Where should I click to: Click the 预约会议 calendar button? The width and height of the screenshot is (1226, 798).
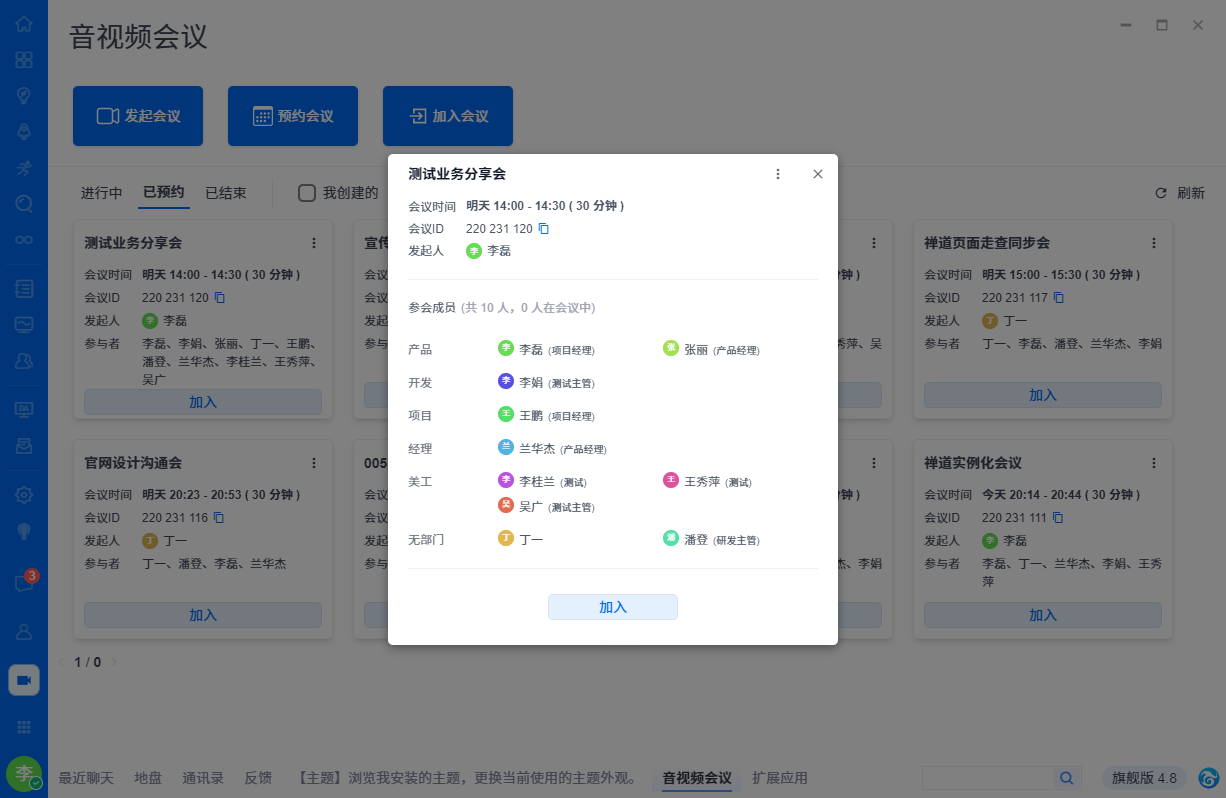[293, 116]
